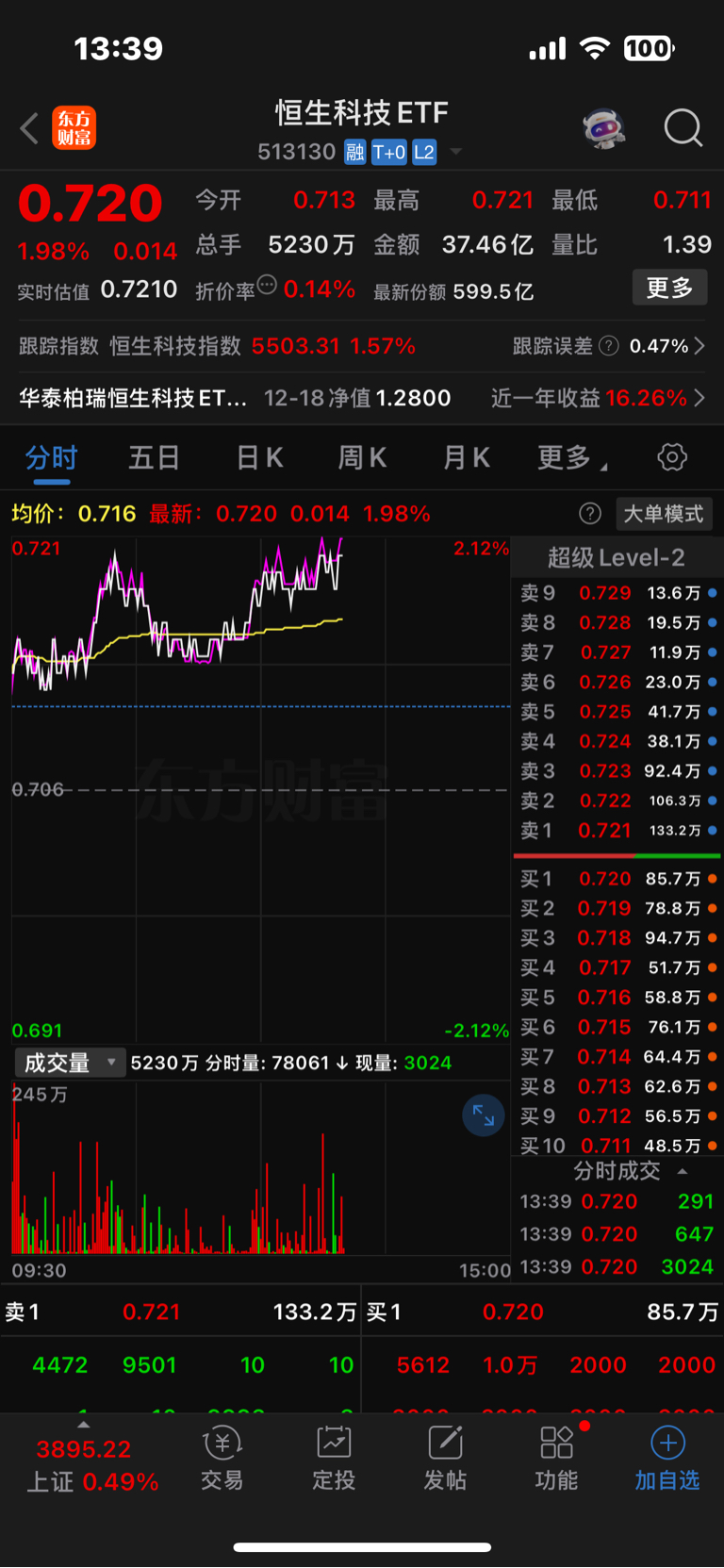Tap order queue value 5612
The image size is (724, 1568).
click(x=423, y=1365)
